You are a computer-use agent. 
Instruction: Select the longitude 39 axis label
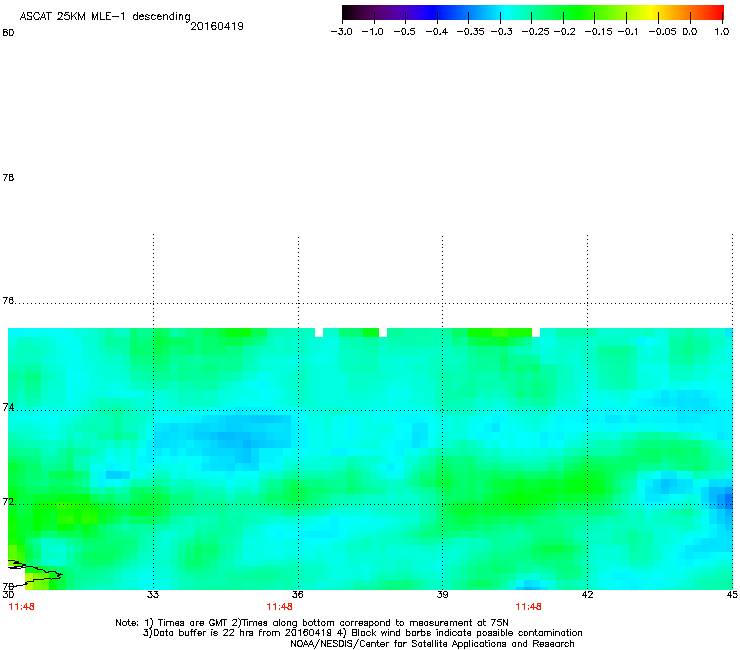pos(442,595)
